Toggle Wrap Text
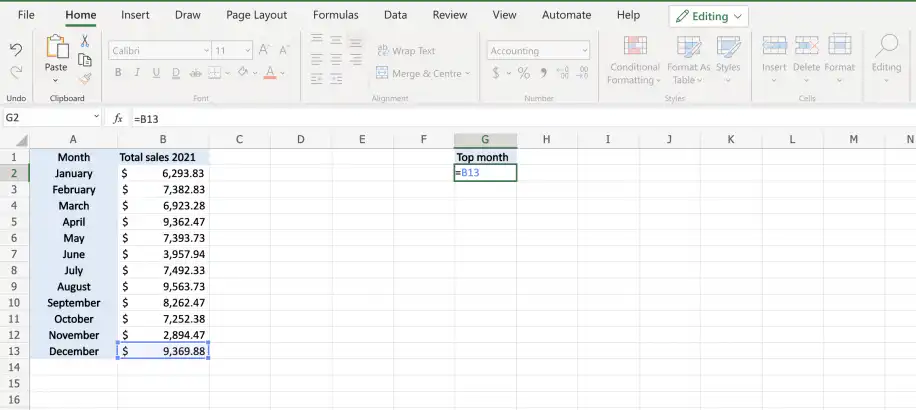This screenshot has width=916, height=410. point(406,51)
